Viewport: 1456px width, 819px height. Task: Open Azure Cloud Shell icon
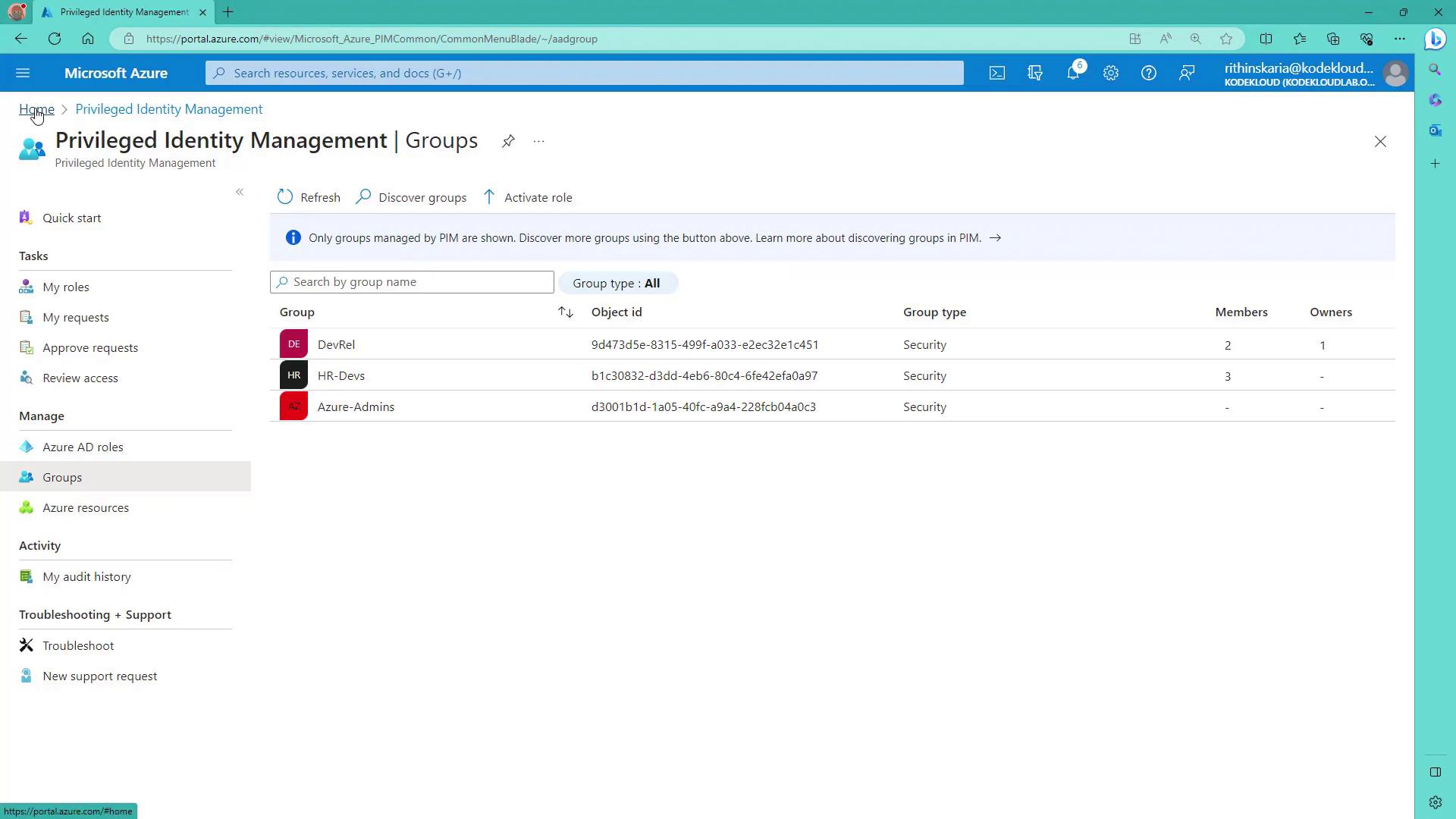[x=997, y=73]
